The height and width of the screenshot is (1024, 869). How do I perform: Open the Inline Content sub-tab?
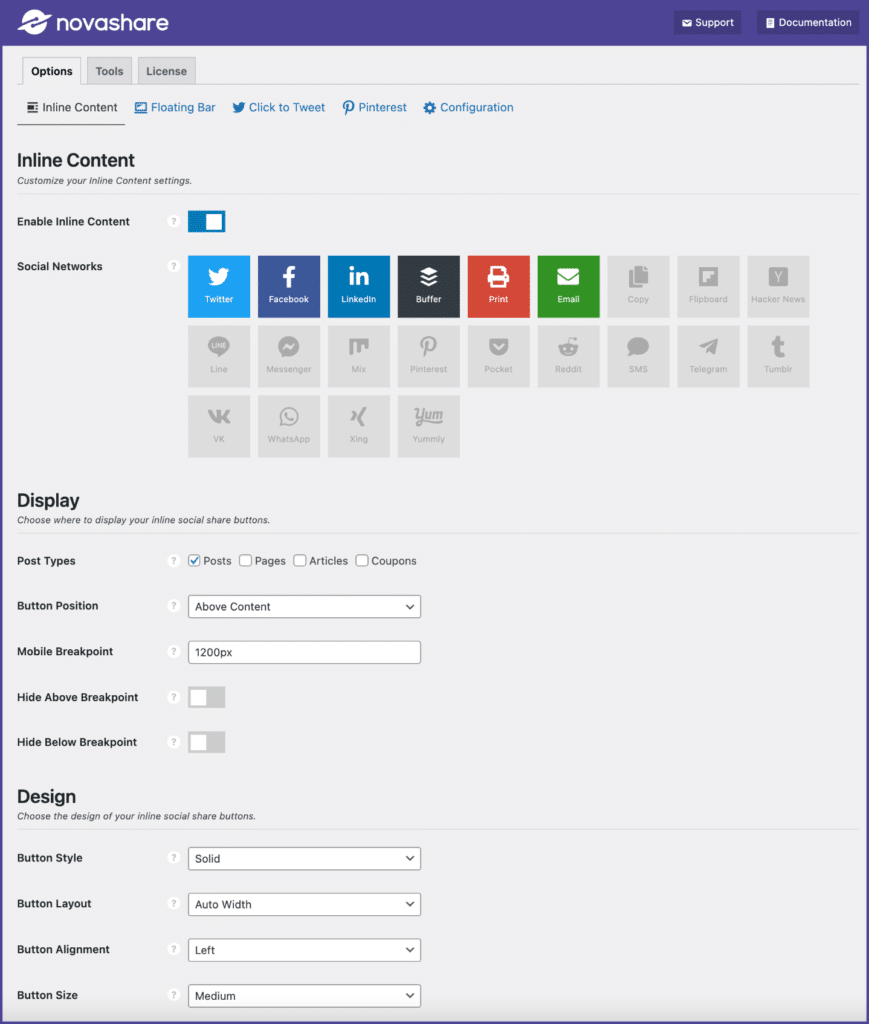[72, 108]
